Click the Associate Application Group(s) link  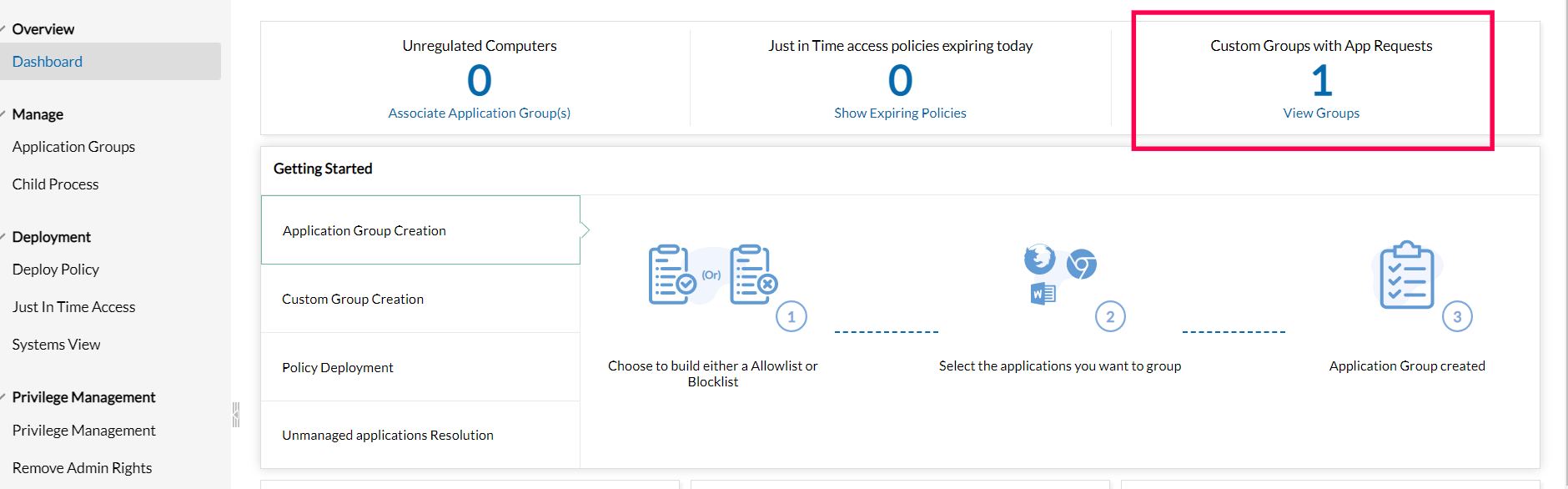(x=479, y=113)
